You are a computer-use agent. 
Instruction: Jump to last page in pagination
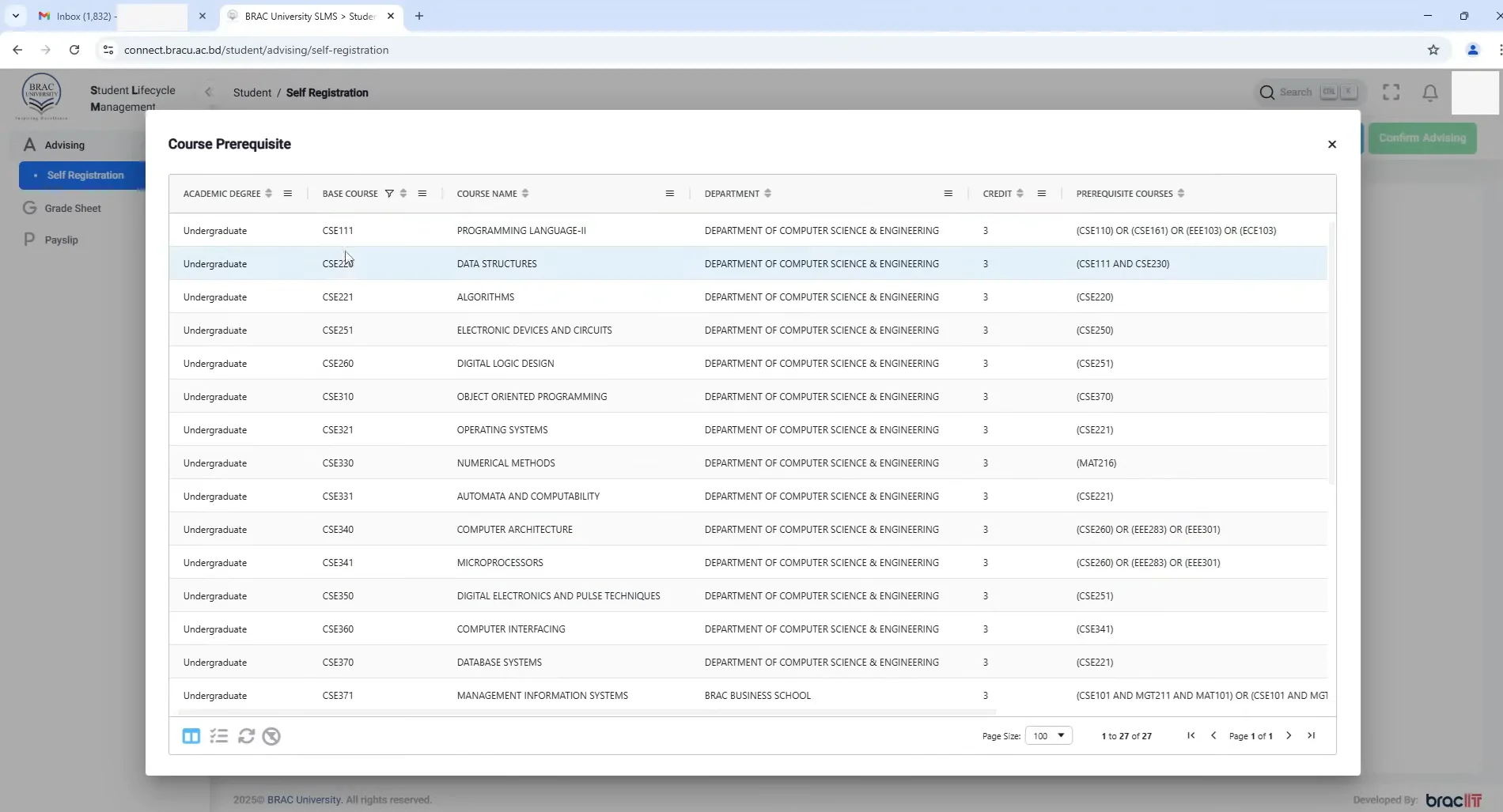[x=1311, y=735]
